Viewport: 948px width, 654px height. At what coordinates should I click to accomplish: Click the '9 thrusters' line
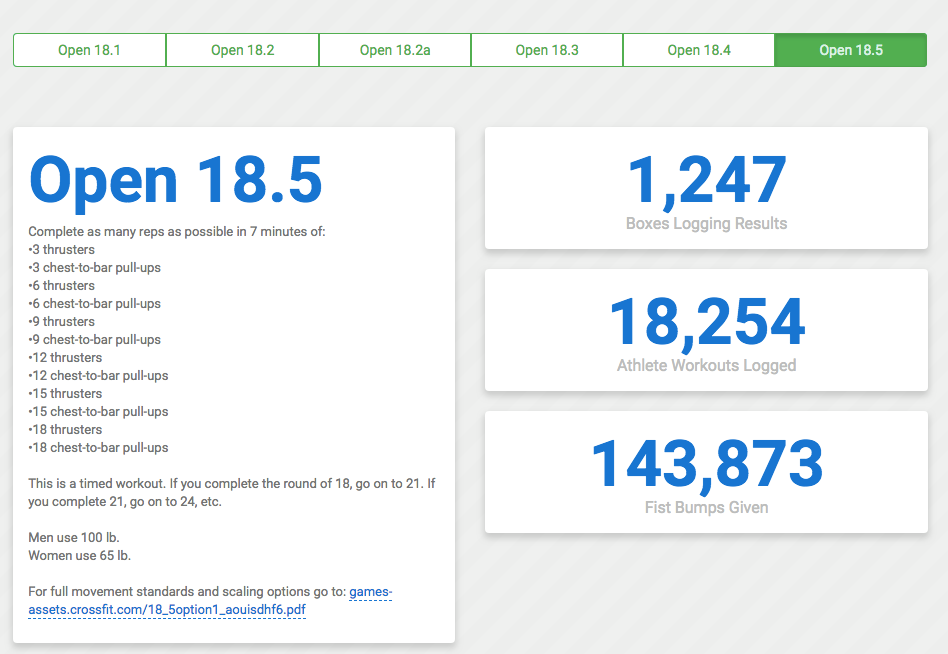[62, 322]
